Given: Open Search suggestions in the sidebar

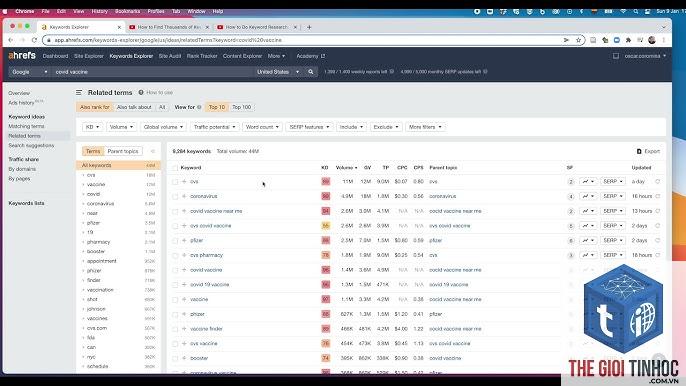Looking at the screenshot, I should (31, 145).
